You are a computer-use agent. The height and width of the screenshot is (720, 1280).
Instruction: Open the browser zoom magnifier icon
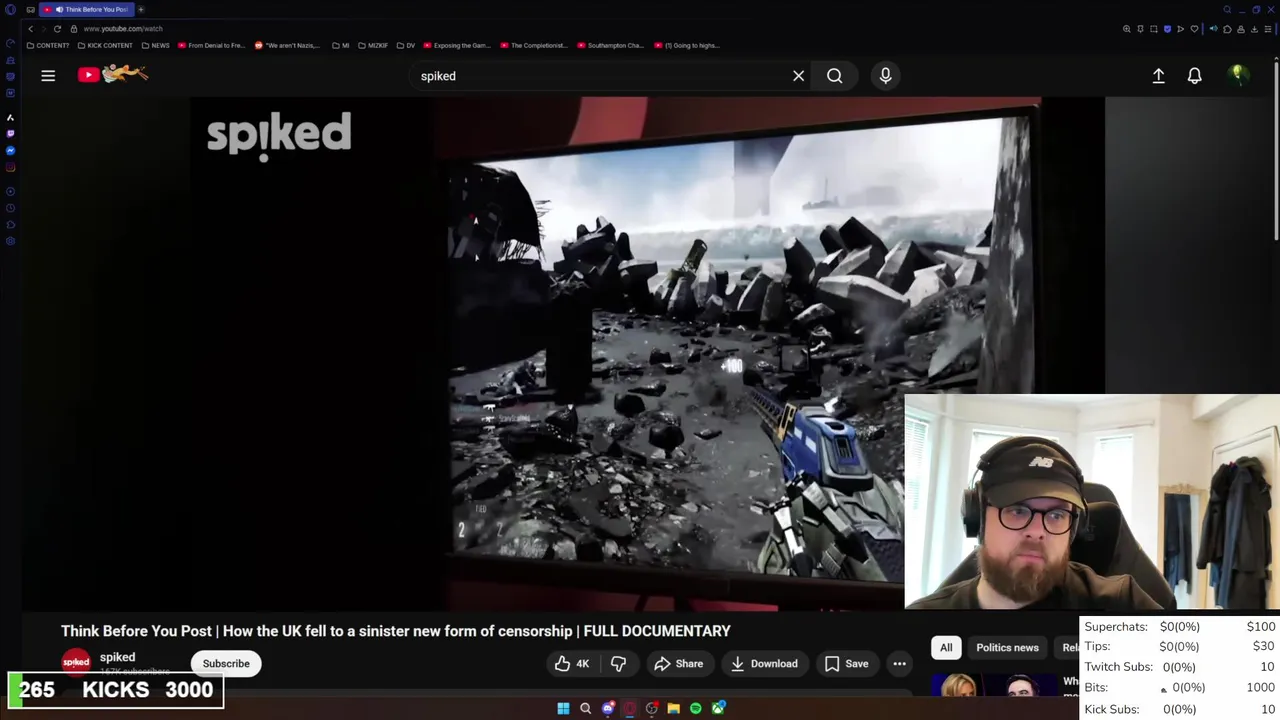pyautogui.click(x=1127, y=29)
